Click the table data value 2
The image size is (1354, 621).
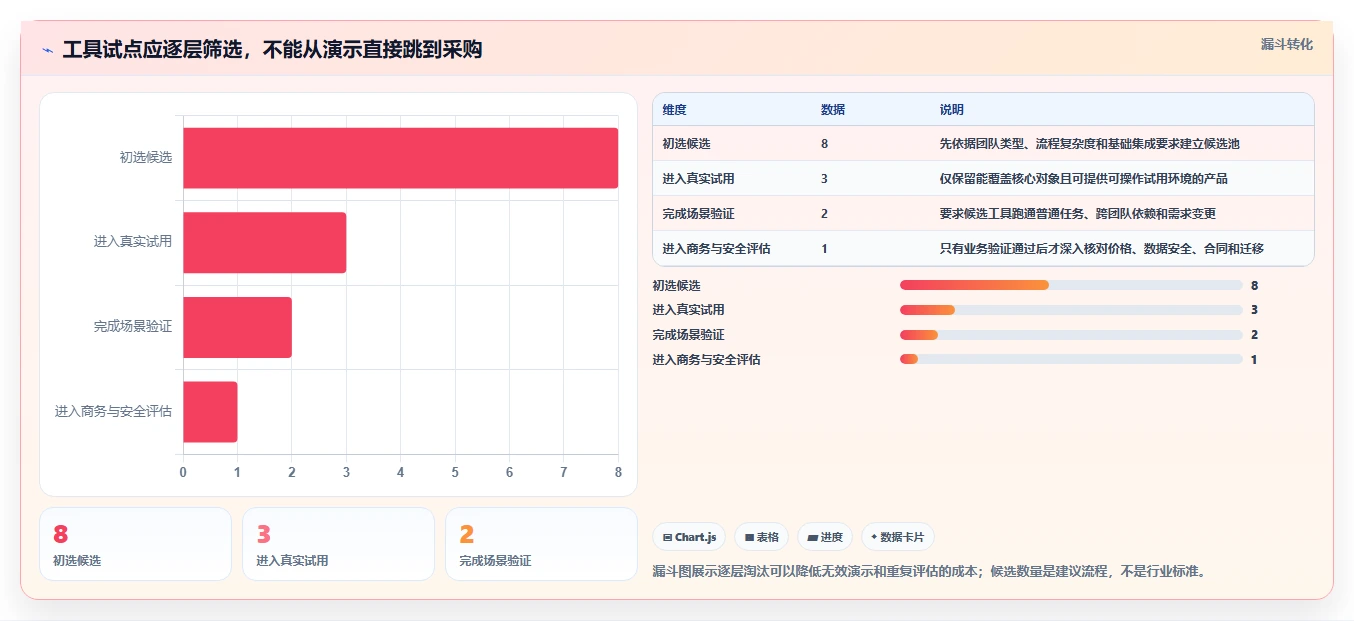[x=824, y=214]
